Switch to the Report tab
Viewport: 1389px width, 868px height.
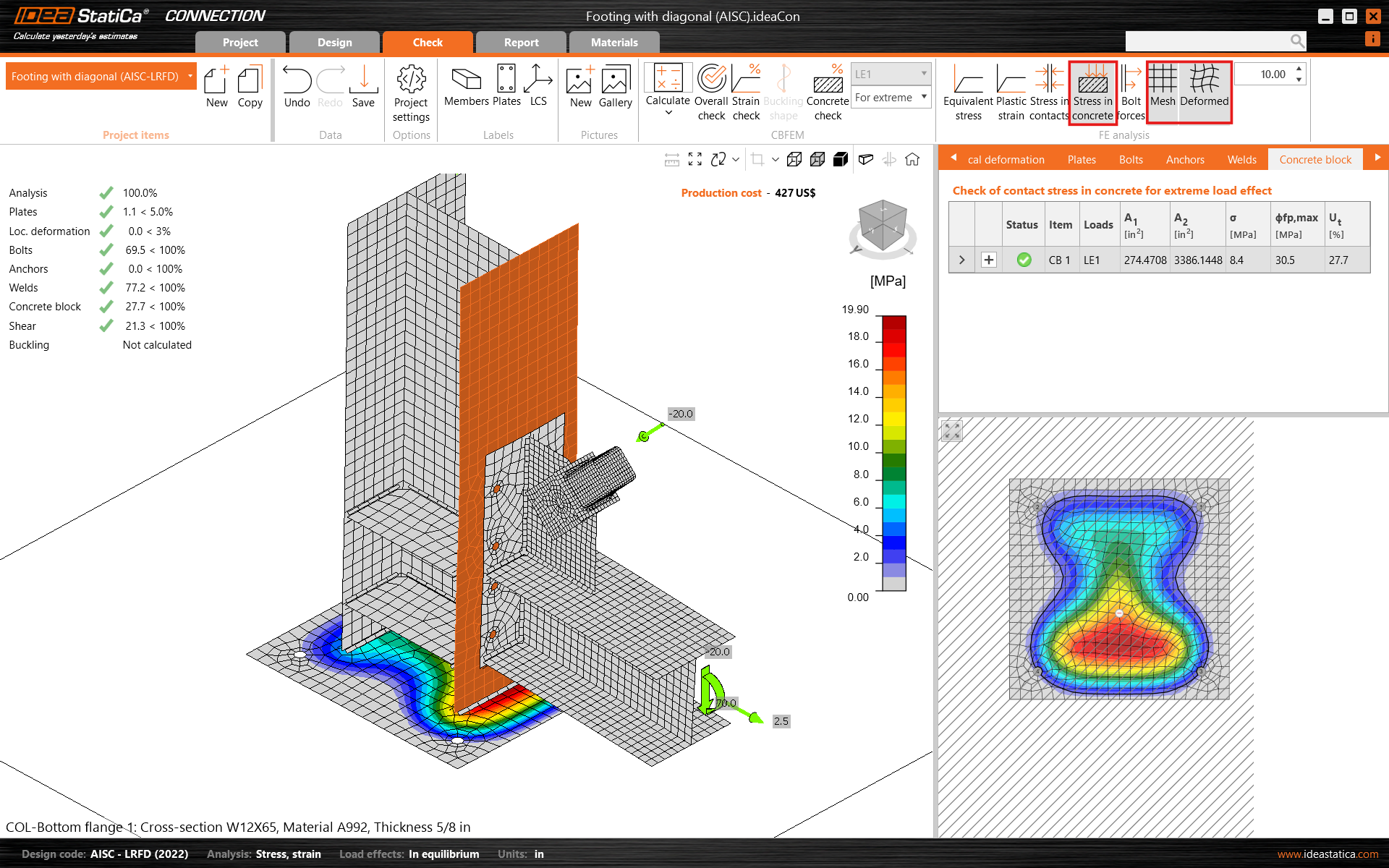coord(521,43)
